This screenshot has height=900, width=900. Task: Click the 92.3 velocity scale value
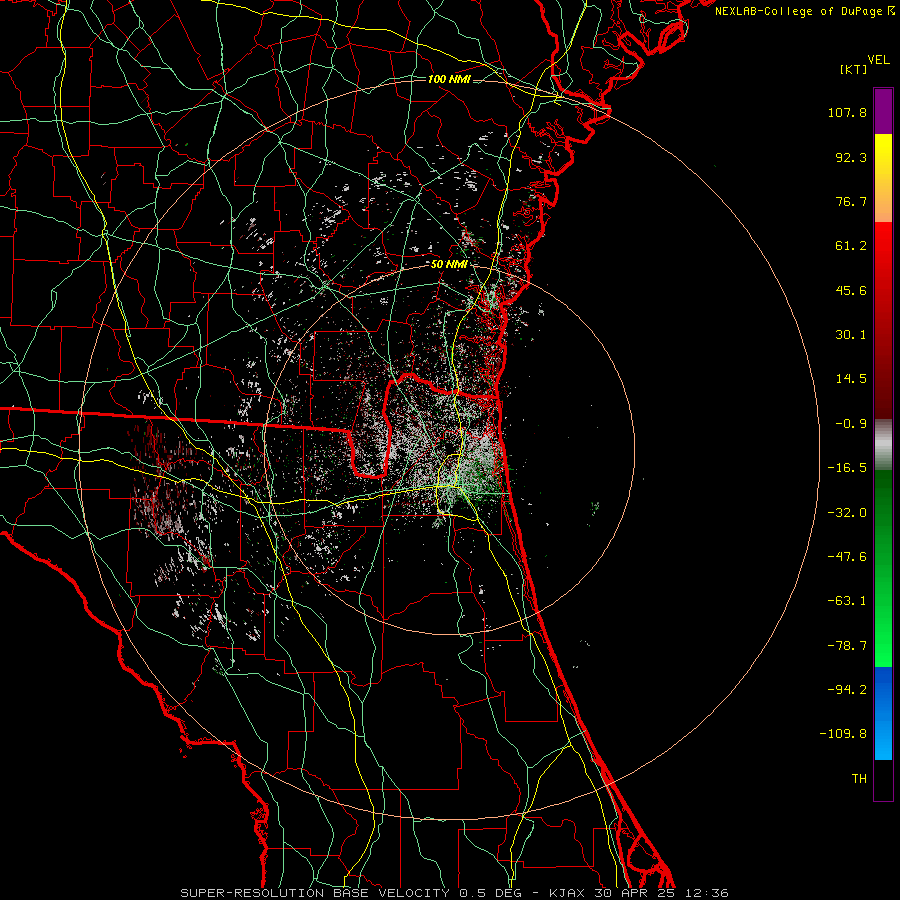pos(851,157)
